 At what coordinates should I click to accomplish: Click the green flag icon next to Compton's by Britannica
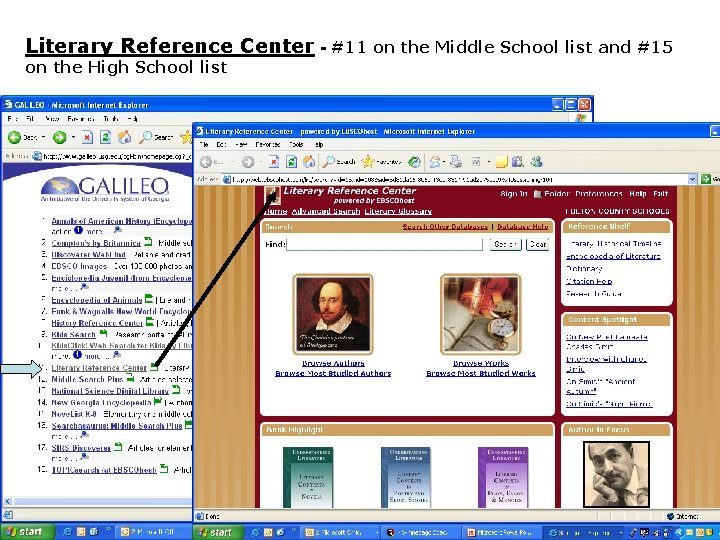pyautogui.click(x=148, y=242)
